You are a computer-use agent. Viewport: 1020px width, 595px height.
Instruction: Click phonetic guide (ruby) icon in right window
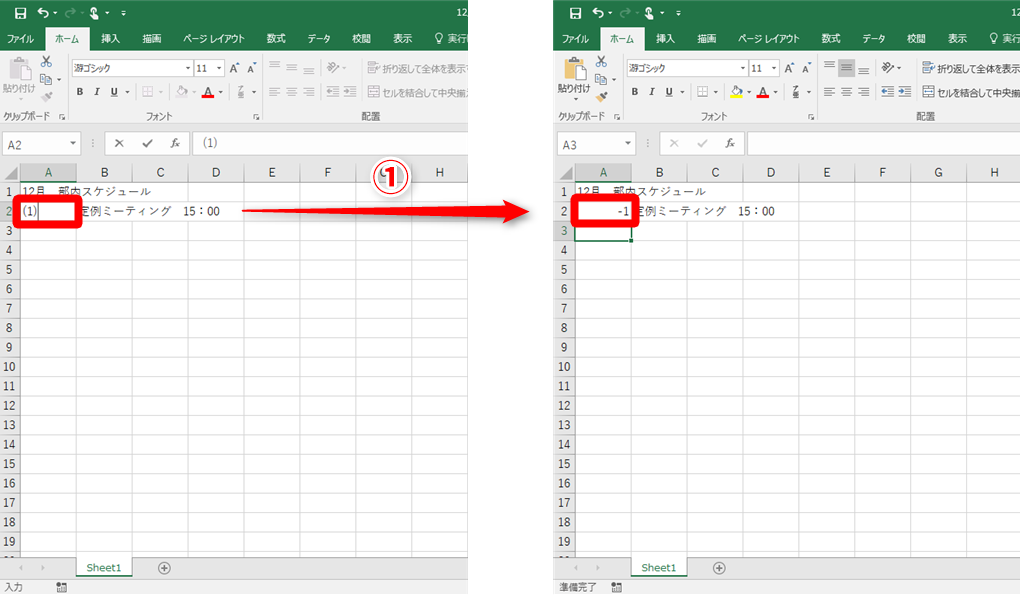coord(796,92)
